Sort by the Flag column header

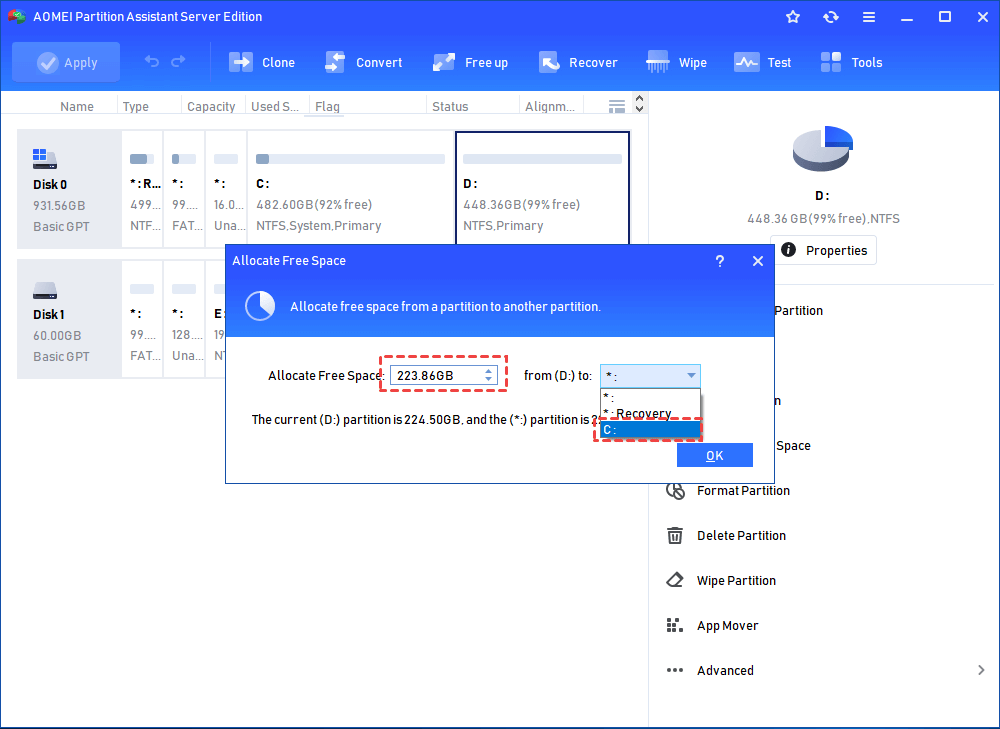327,107
